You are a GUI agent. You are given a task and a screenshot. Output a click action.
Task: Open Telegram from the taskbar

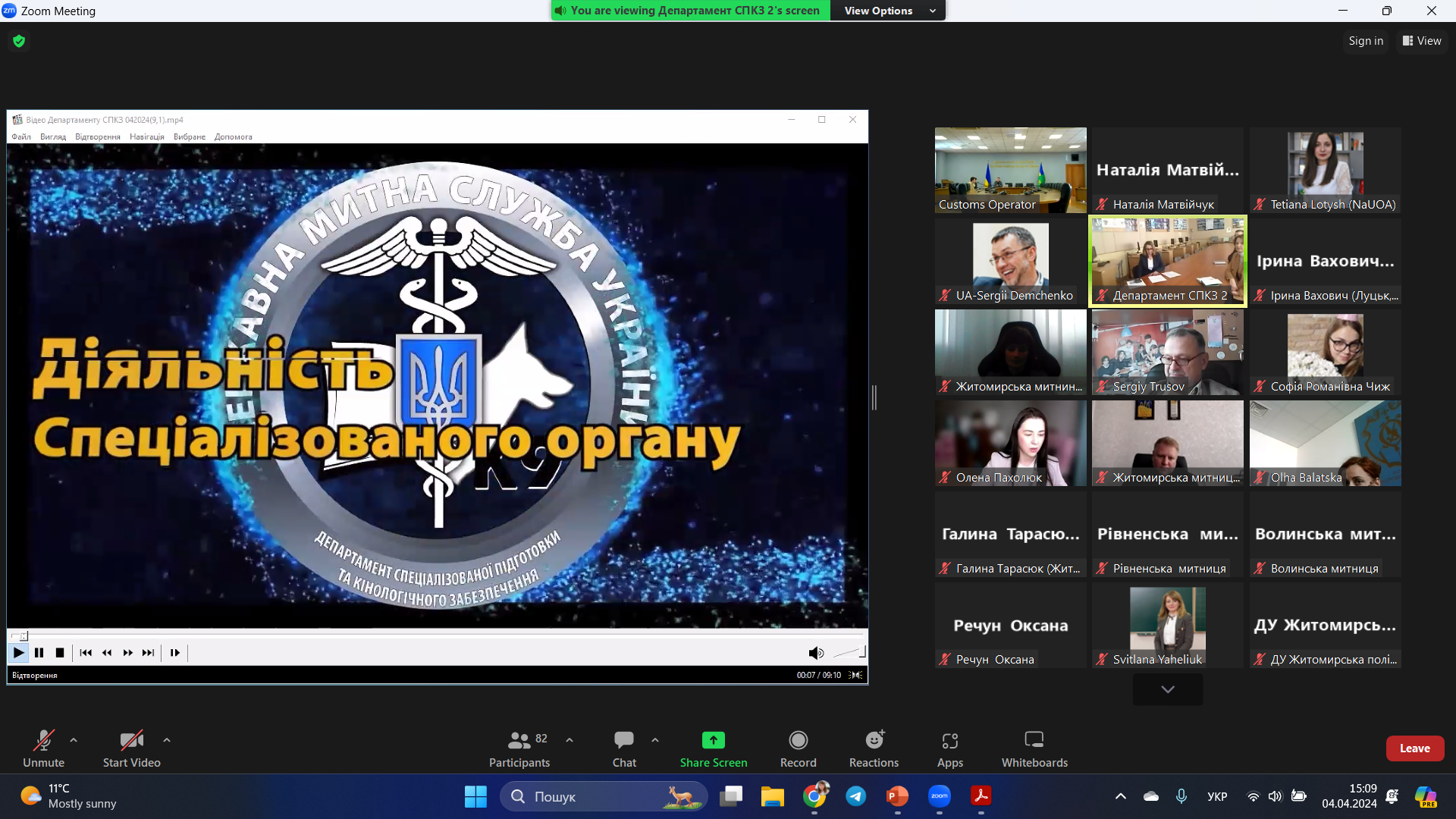coord(856,796)
